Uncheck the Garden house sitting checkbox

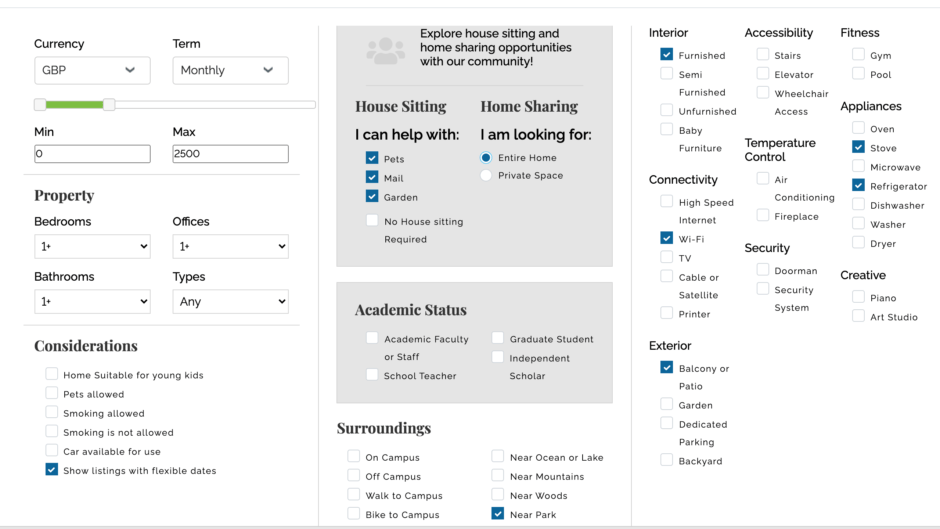pyautogui.click(x=372, y=196)
